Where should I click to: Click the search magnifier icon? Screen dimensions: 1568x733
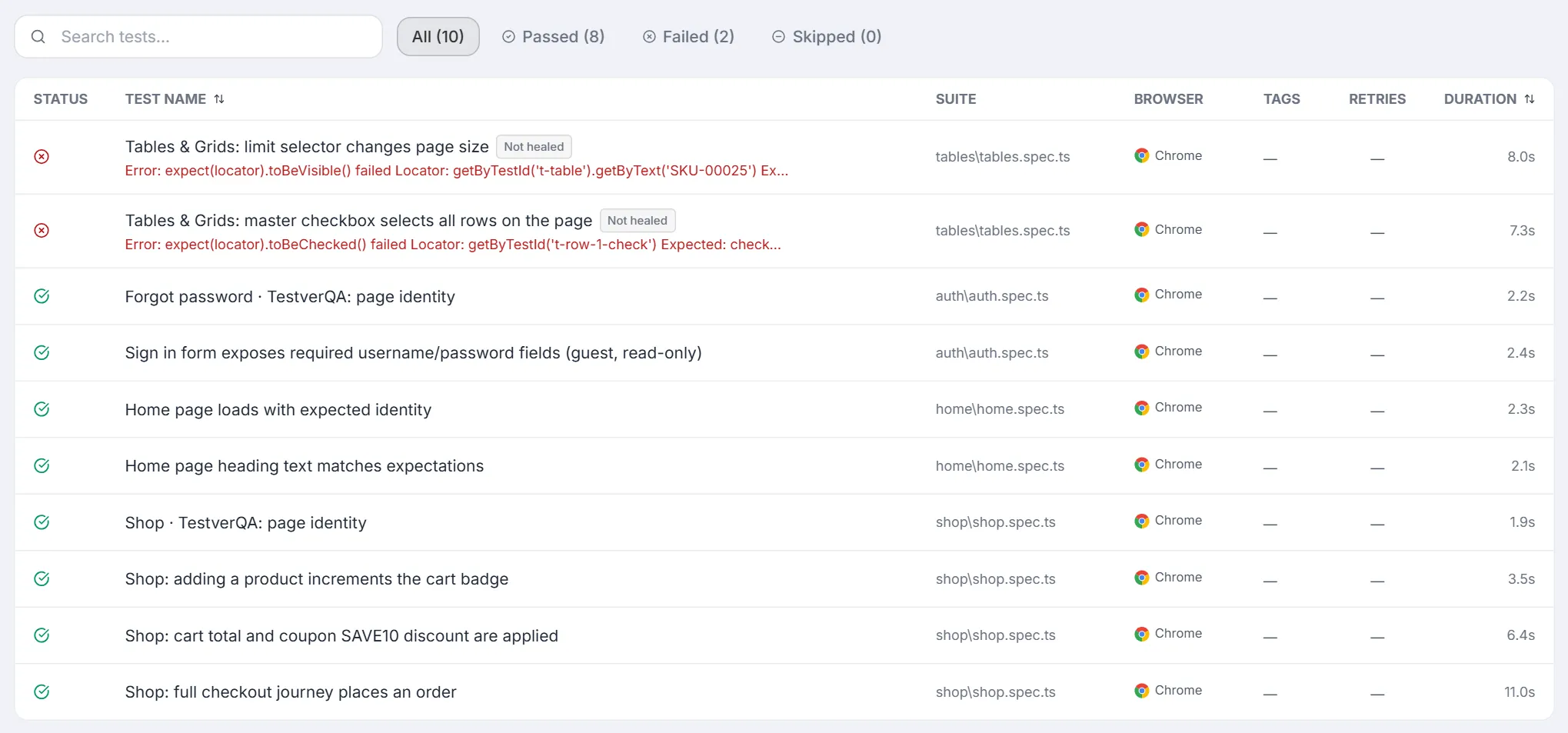click(38, 37)
